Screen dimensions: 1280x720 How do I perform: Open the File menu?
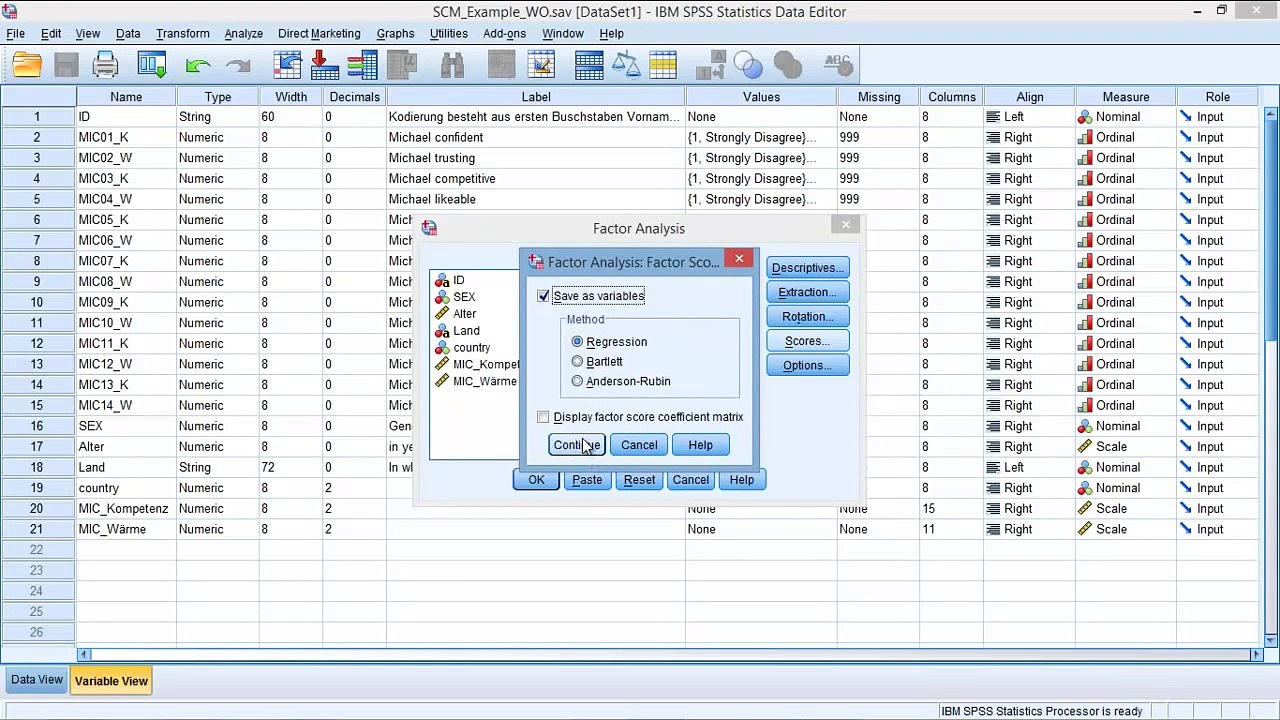coord(16,34)
